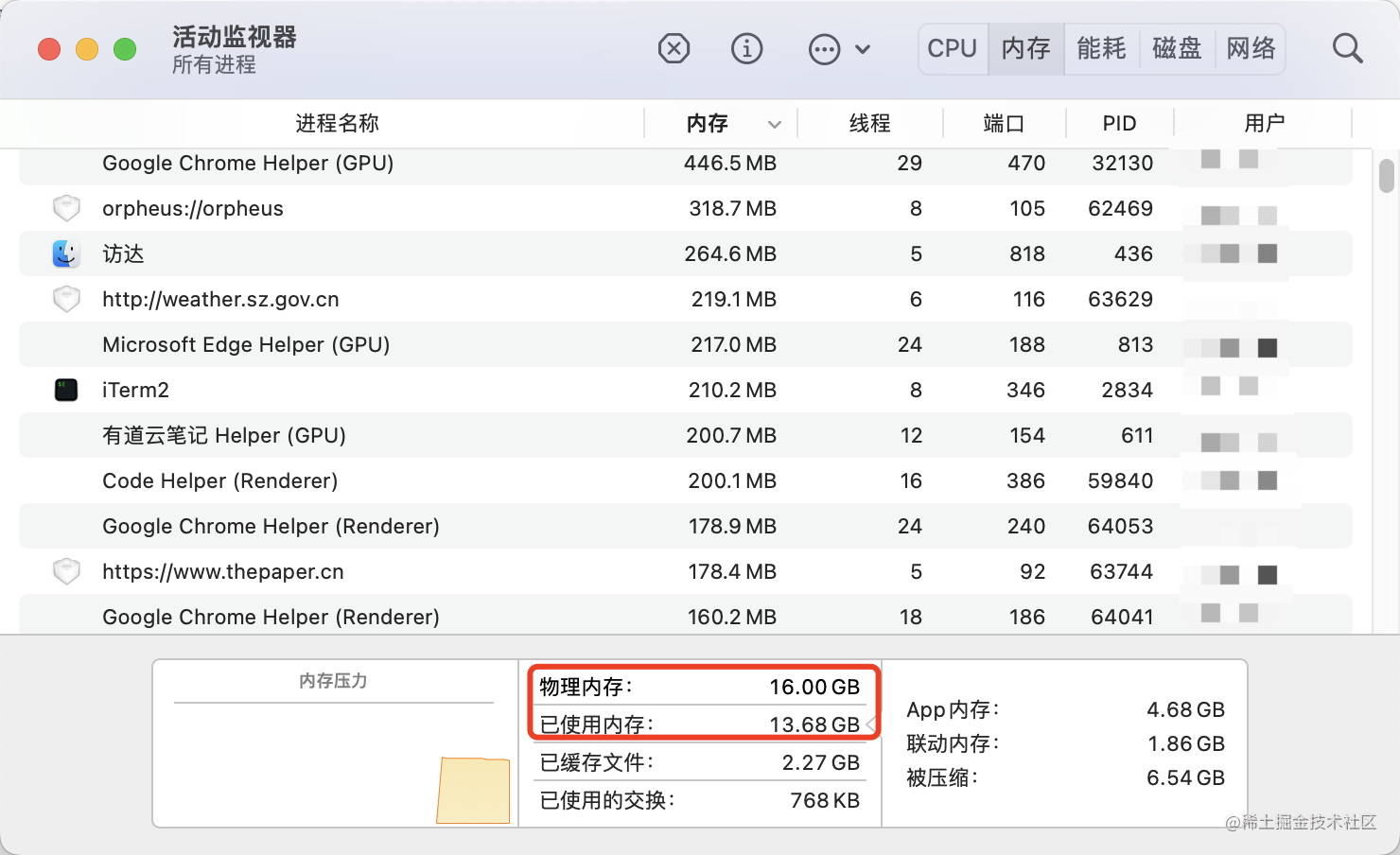Click the PID 59840 cell
This screenshot has width=1400, height=855.
1121,480
